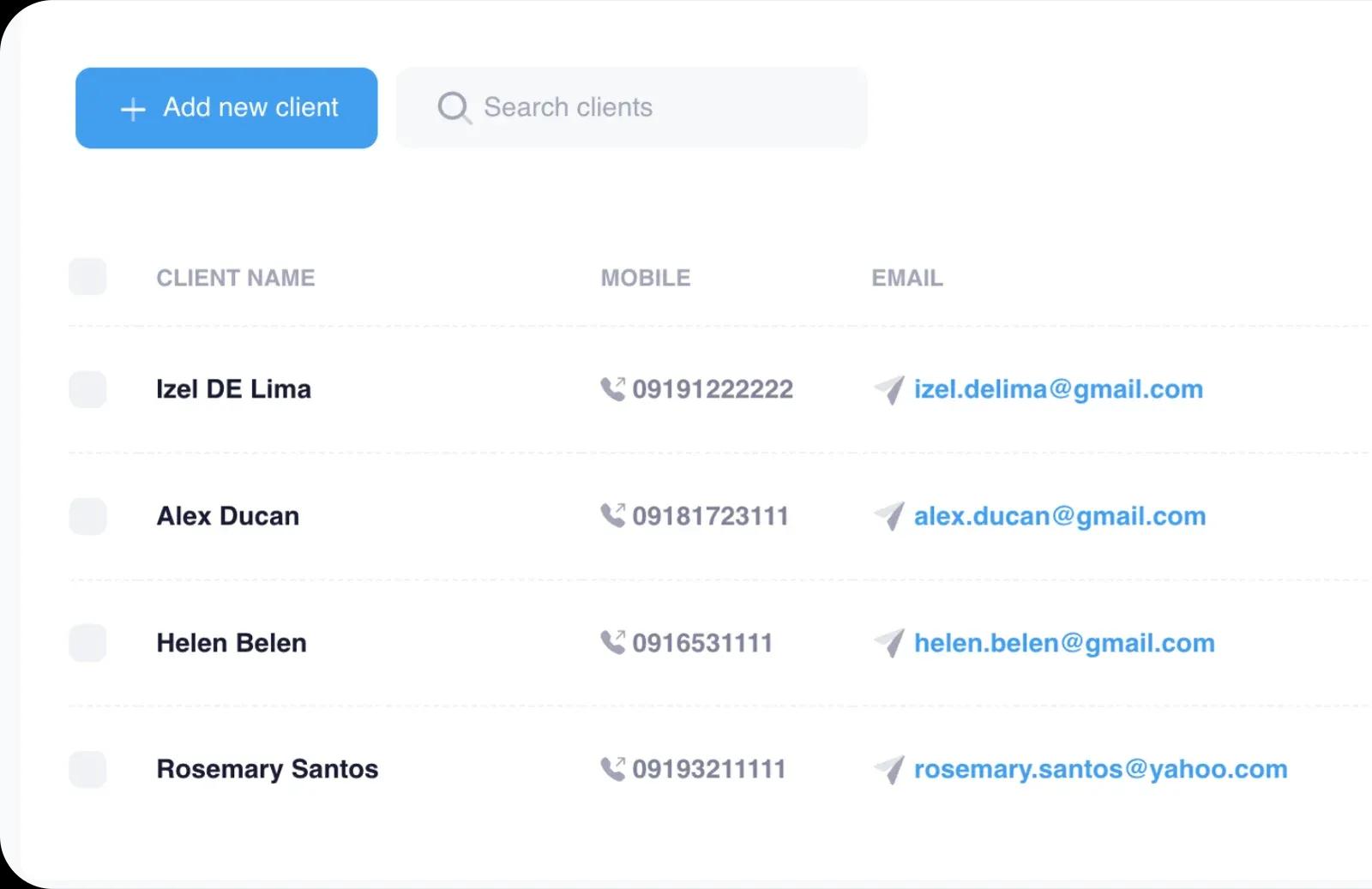This screenshot has height=889, width=1372.
Task: Click the phone icon beside Alex Ducan's number
Action: pyautogui.click(x=614, y=515)
